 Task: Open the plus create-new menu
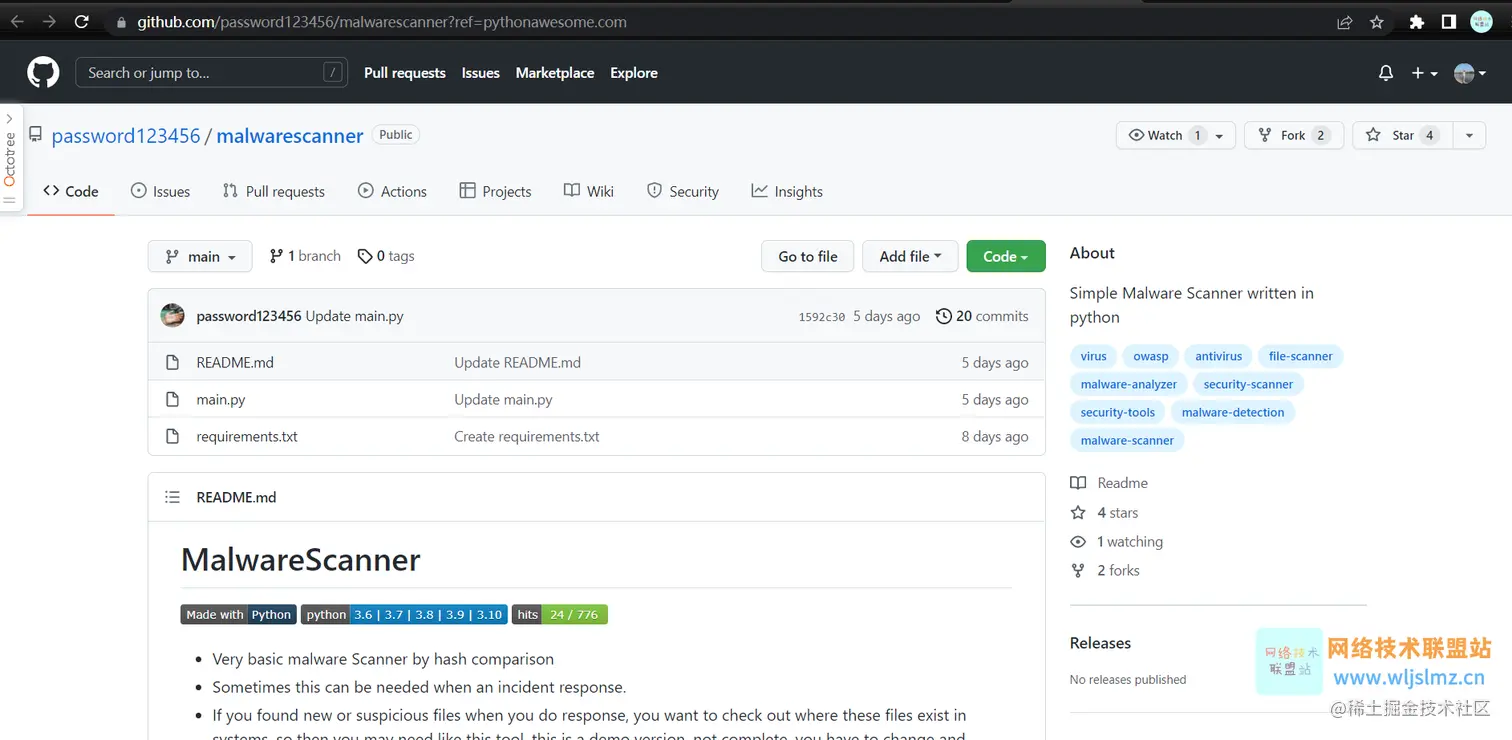[1424, 73]
